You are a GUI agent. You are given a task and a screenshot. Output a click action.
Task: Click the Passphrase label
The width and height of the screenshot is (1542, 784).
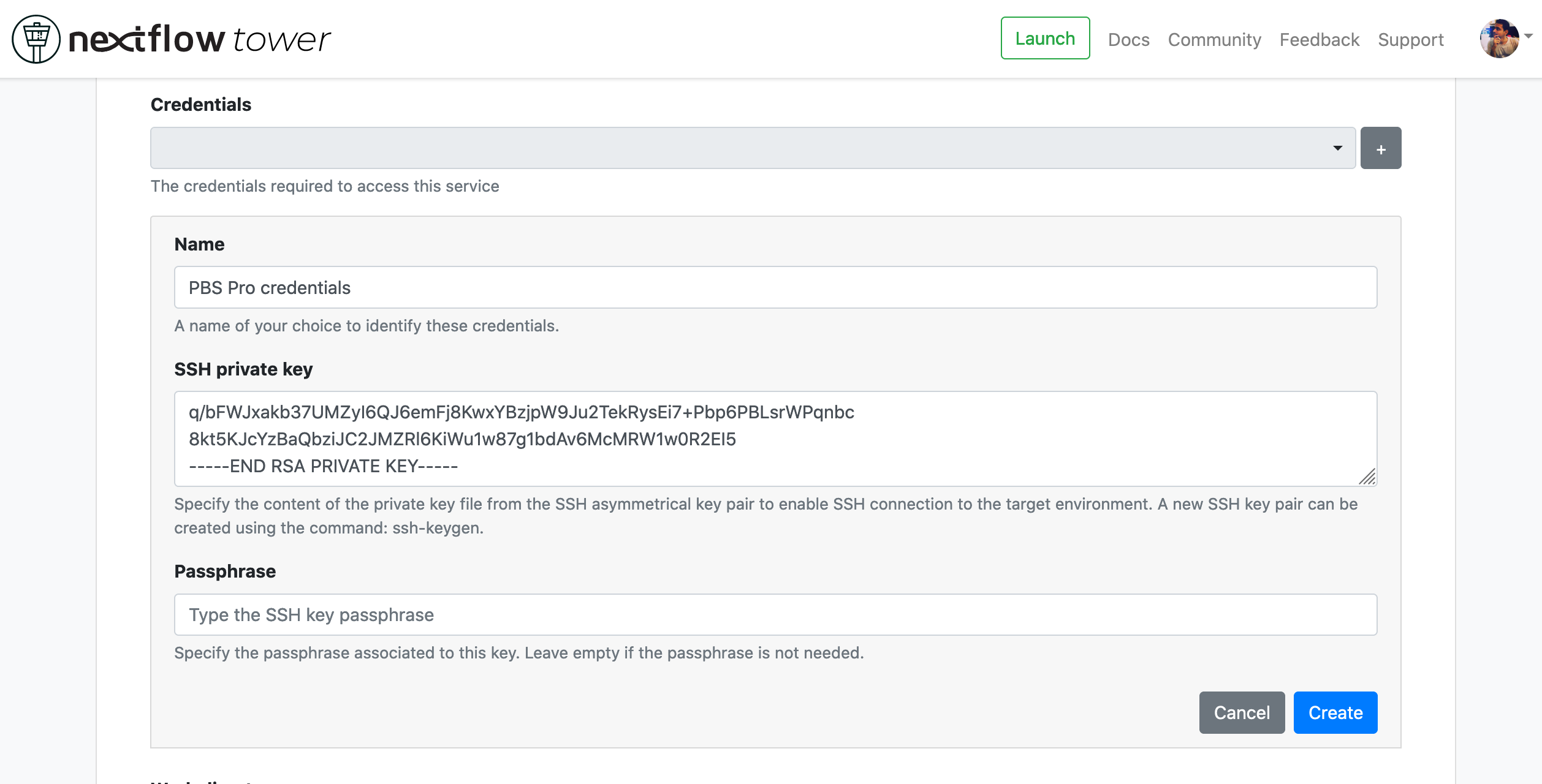[x=225, y=571]
